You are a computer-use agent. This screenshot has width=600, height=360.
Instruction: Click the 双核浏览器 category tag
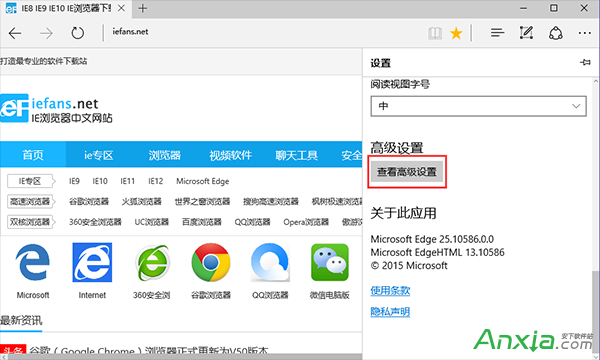tap(31, 222)
